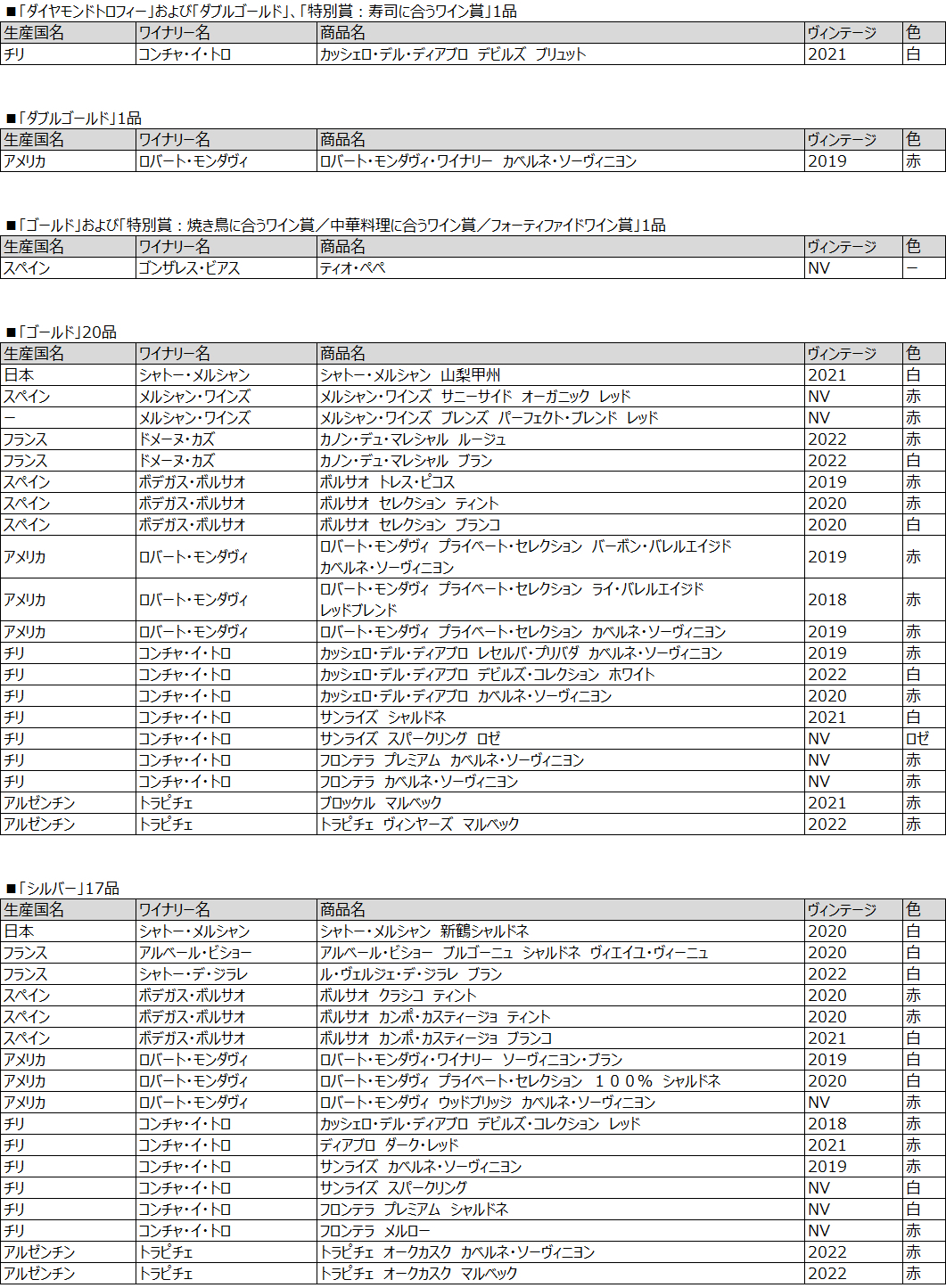946x1288 pixels.
Task: Select "トラピチェ オークカスク カベルネ・ソーヴィニヨン"
Action: pos(457,1252)
